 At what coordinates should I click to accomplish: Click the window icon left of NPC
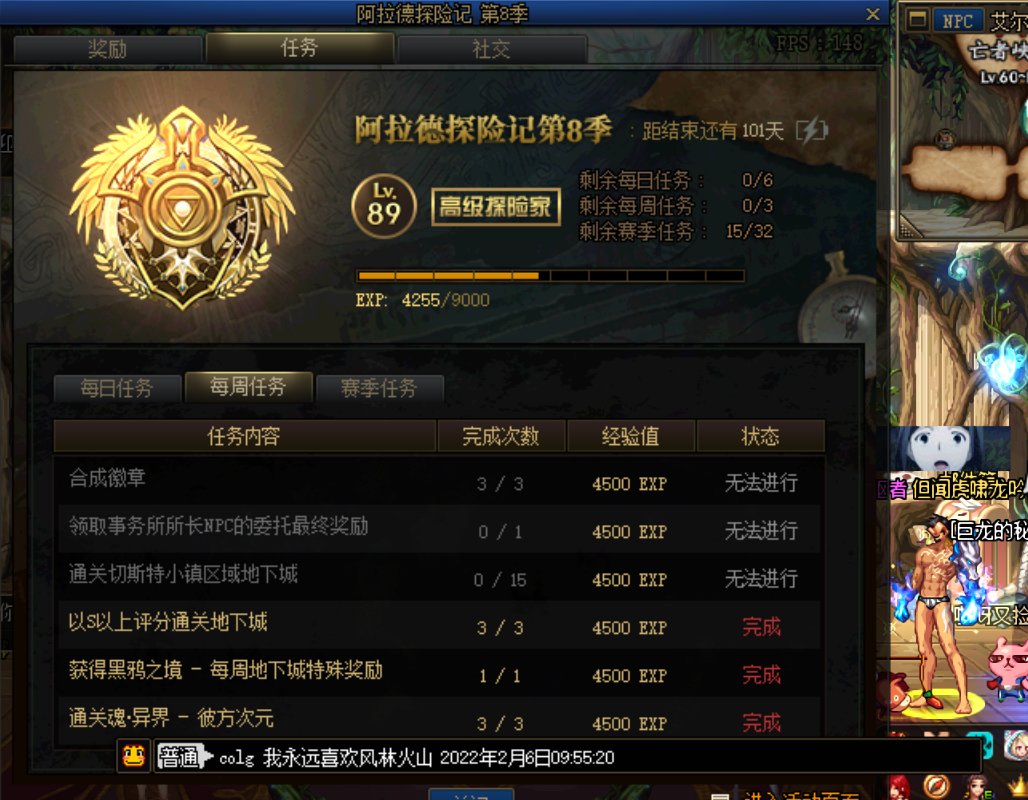(917, 20)
